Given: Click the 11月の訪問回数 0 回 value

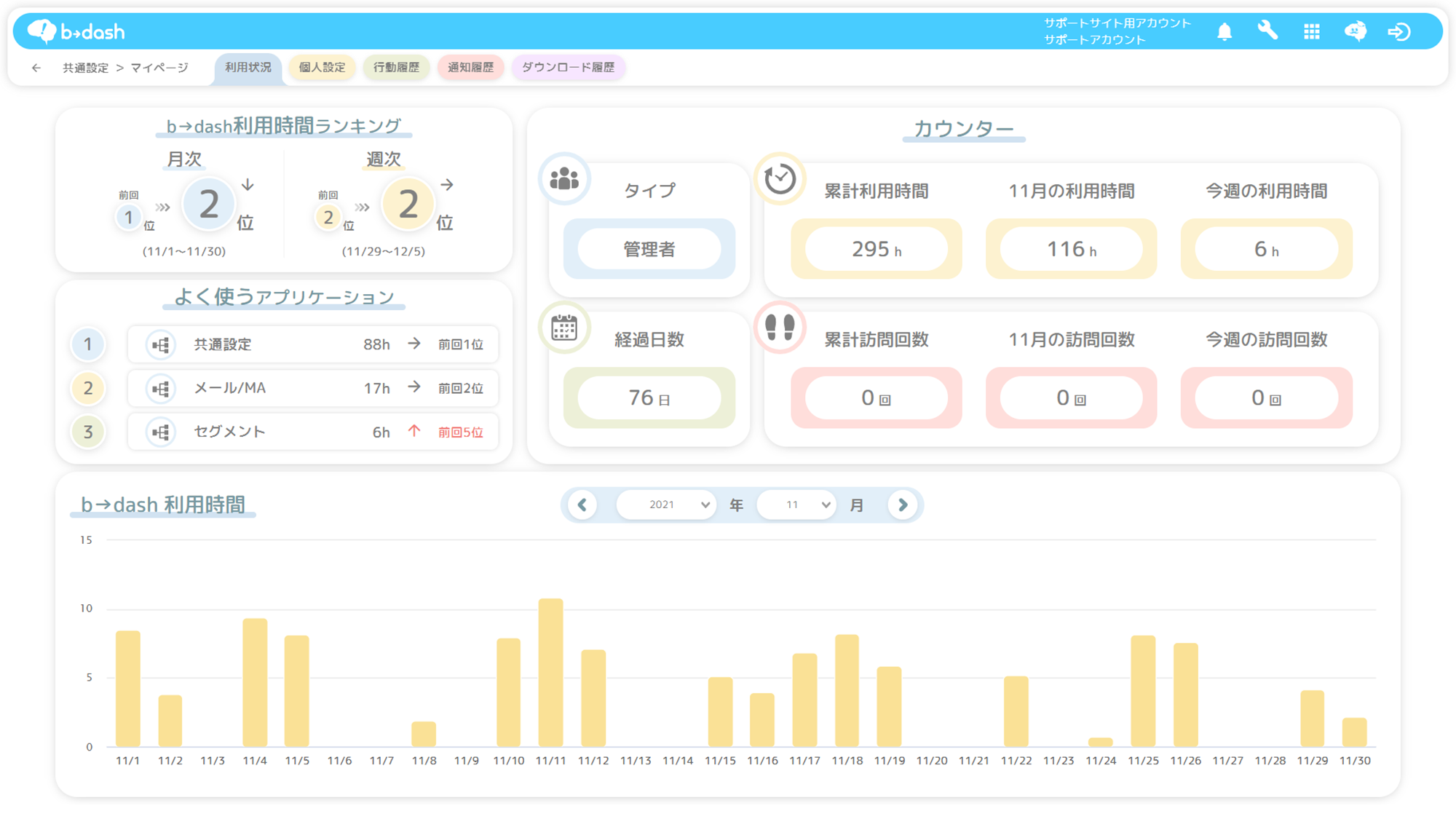Looking at the screenshot, I should 1072,398.
